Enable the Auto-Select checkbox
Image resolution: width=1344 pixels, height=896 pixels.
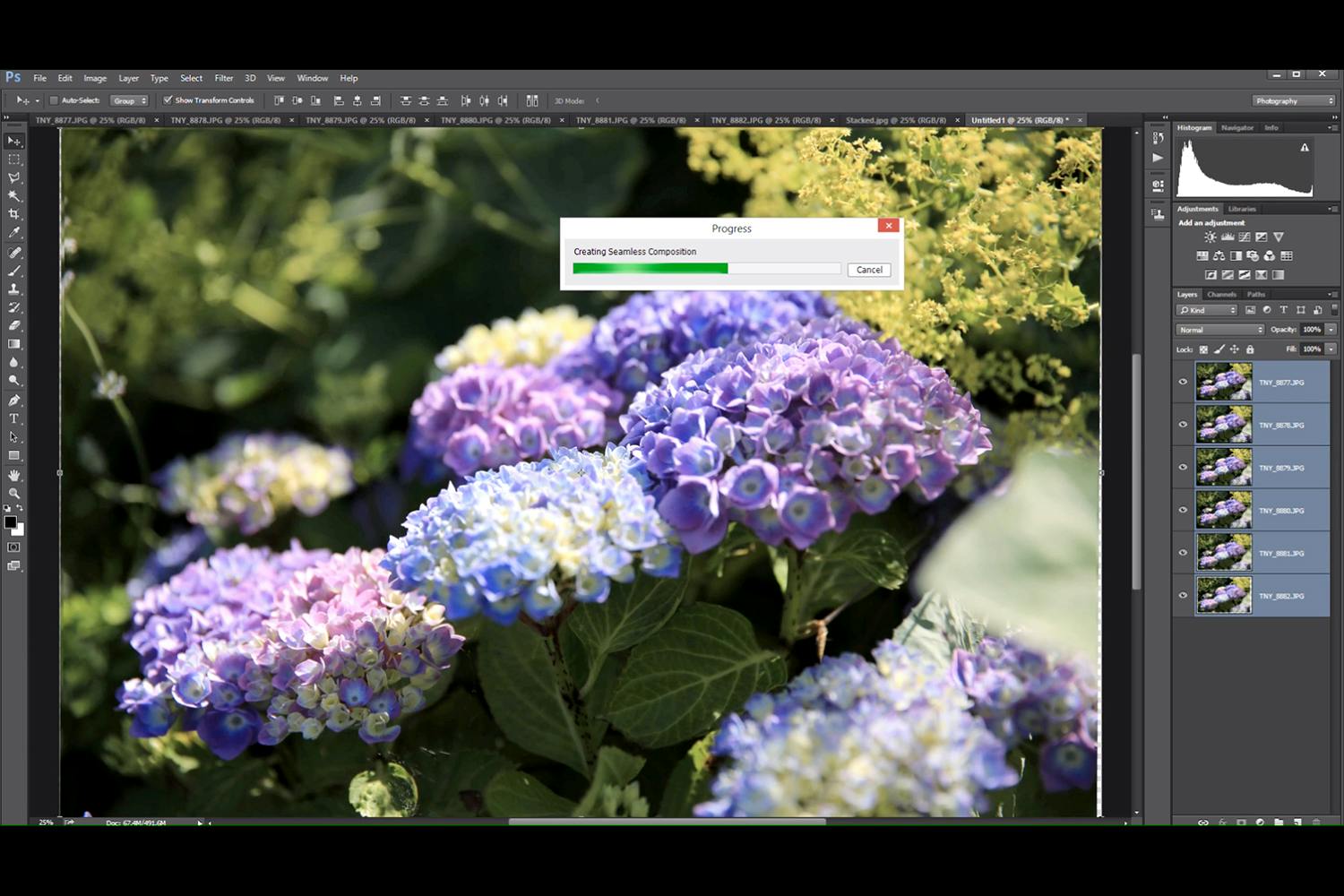point(54,100)
